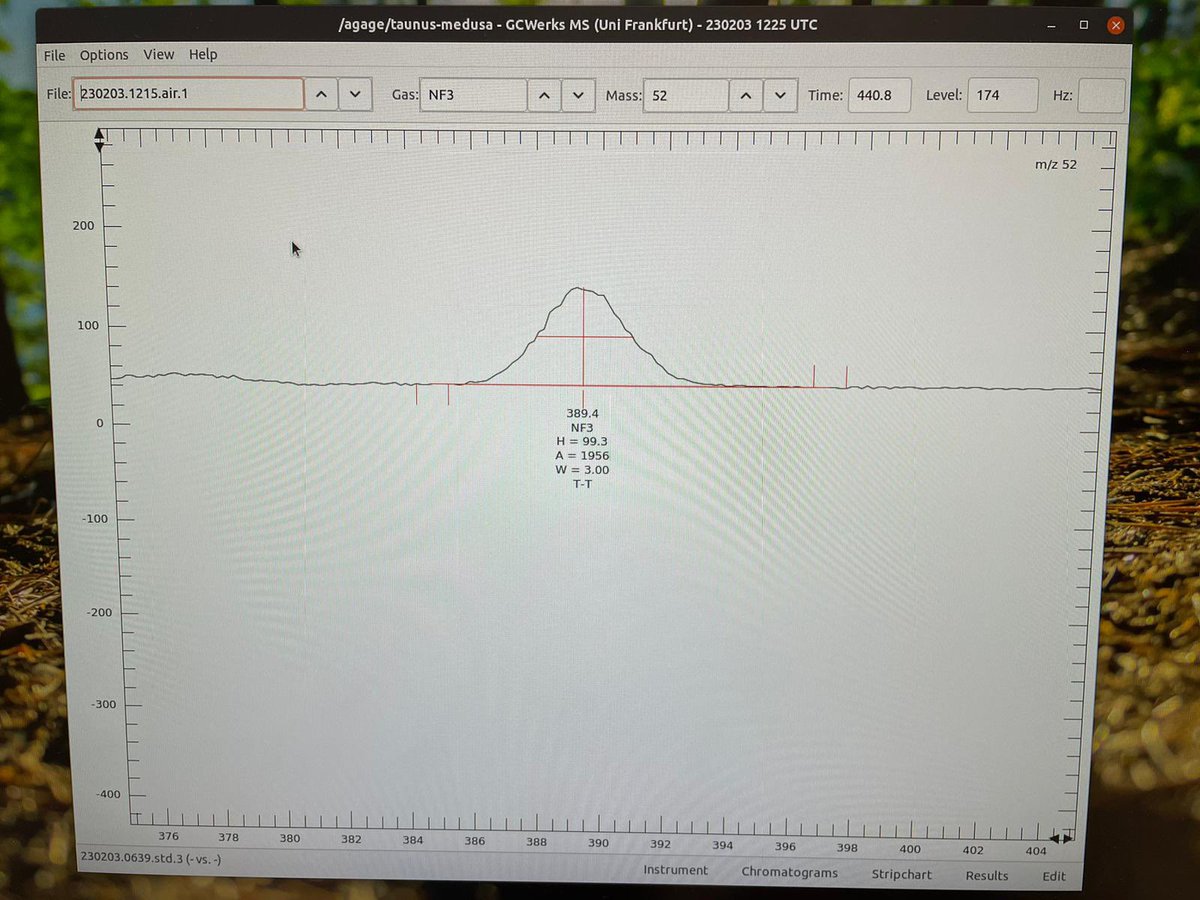
Task: Click the Gas field showing NF3
Action: coord(473,96)
